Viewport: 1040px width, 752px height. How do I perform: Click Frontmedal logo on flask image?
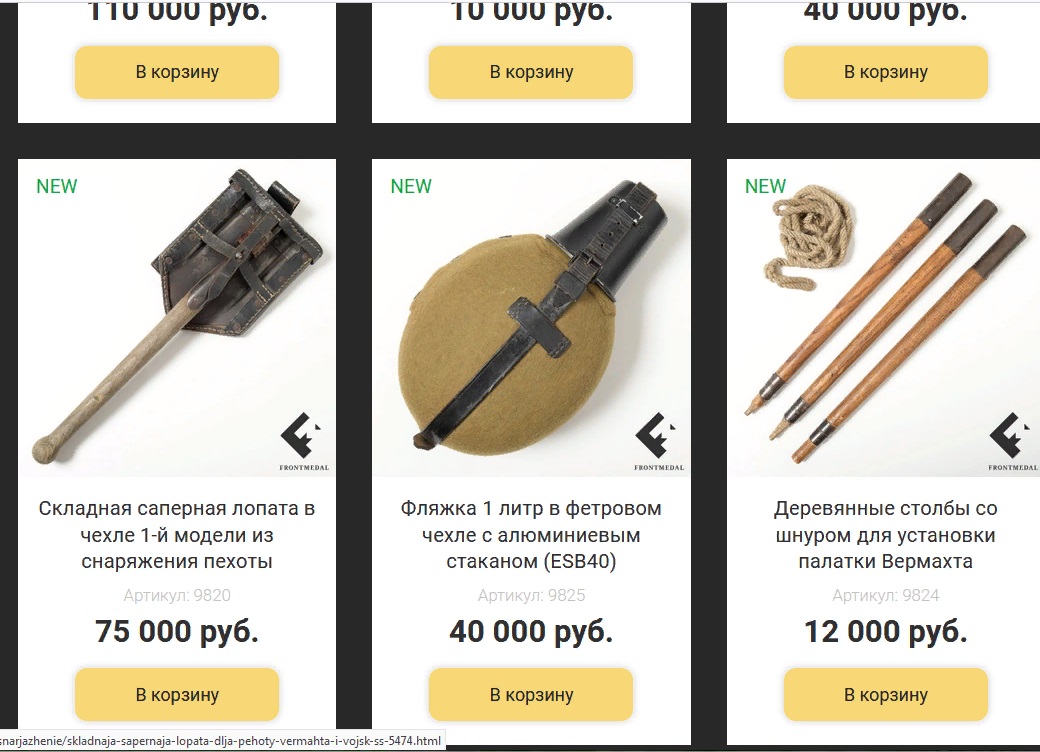pyautogui.click(x=658, y=441)
